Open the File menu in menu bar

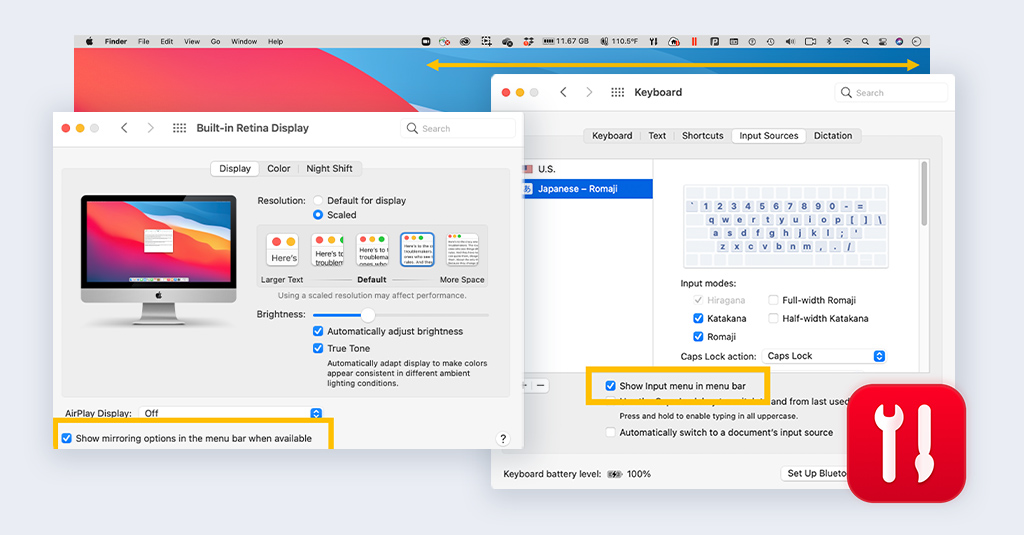click(x=144, y=41)
